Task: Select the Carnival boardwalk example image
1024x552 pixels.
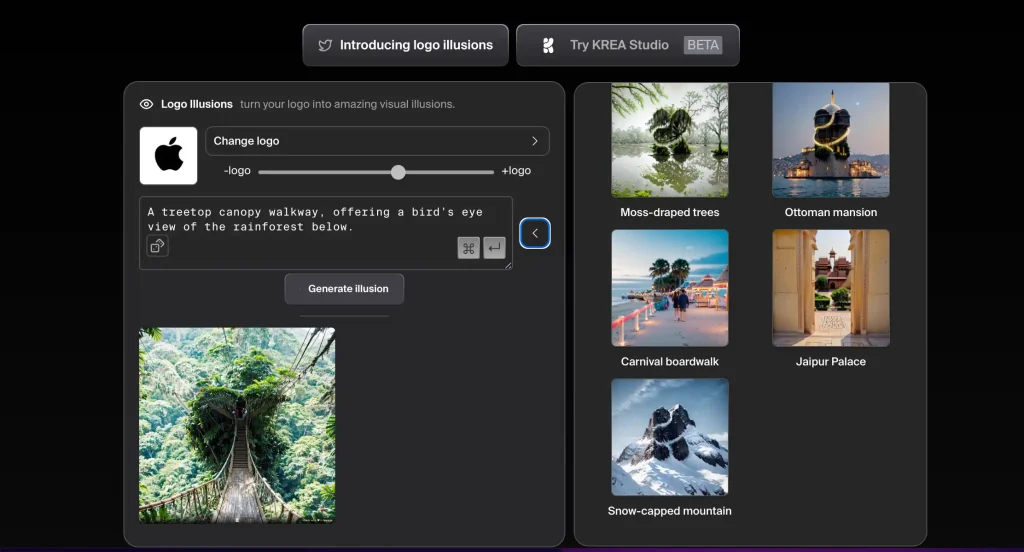Action: pos(669,288)
